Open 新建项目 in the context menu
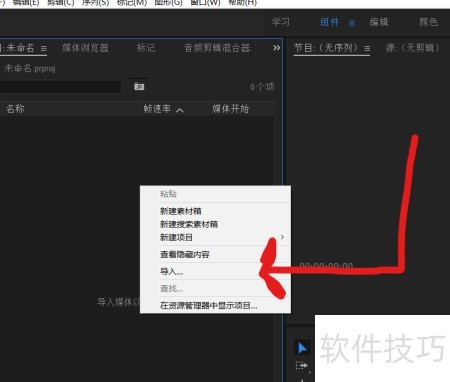 [215, 238]
